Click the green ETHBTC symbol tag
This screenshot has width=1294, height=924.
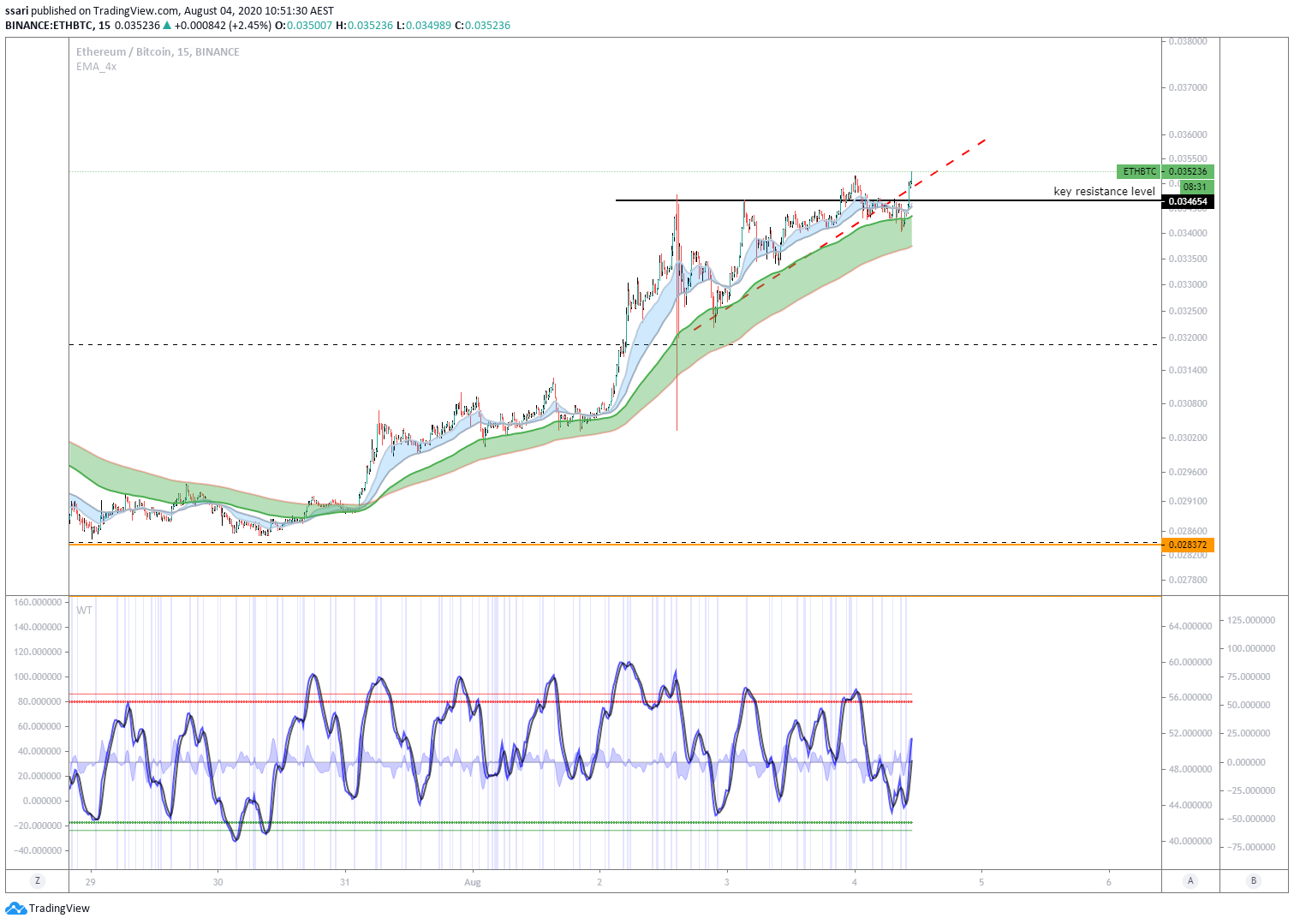click(x=1139, y=171)
